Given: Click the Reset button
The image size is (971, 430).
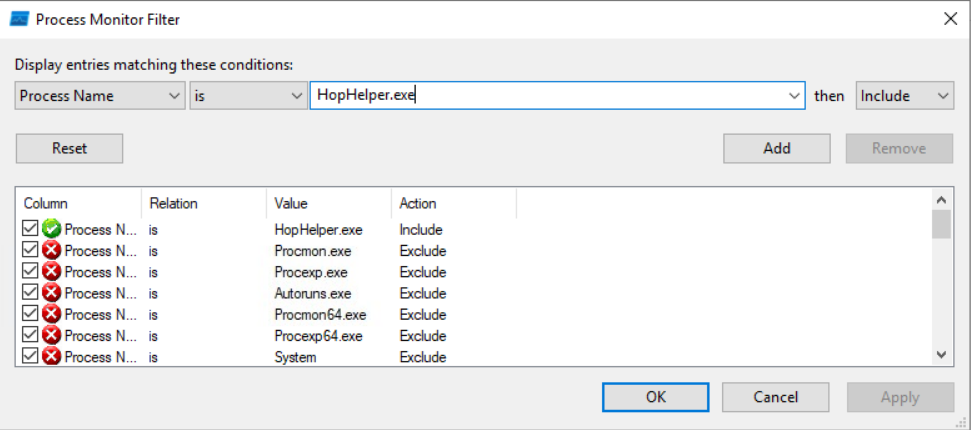Looking at the screenshot, I should 69,148.
